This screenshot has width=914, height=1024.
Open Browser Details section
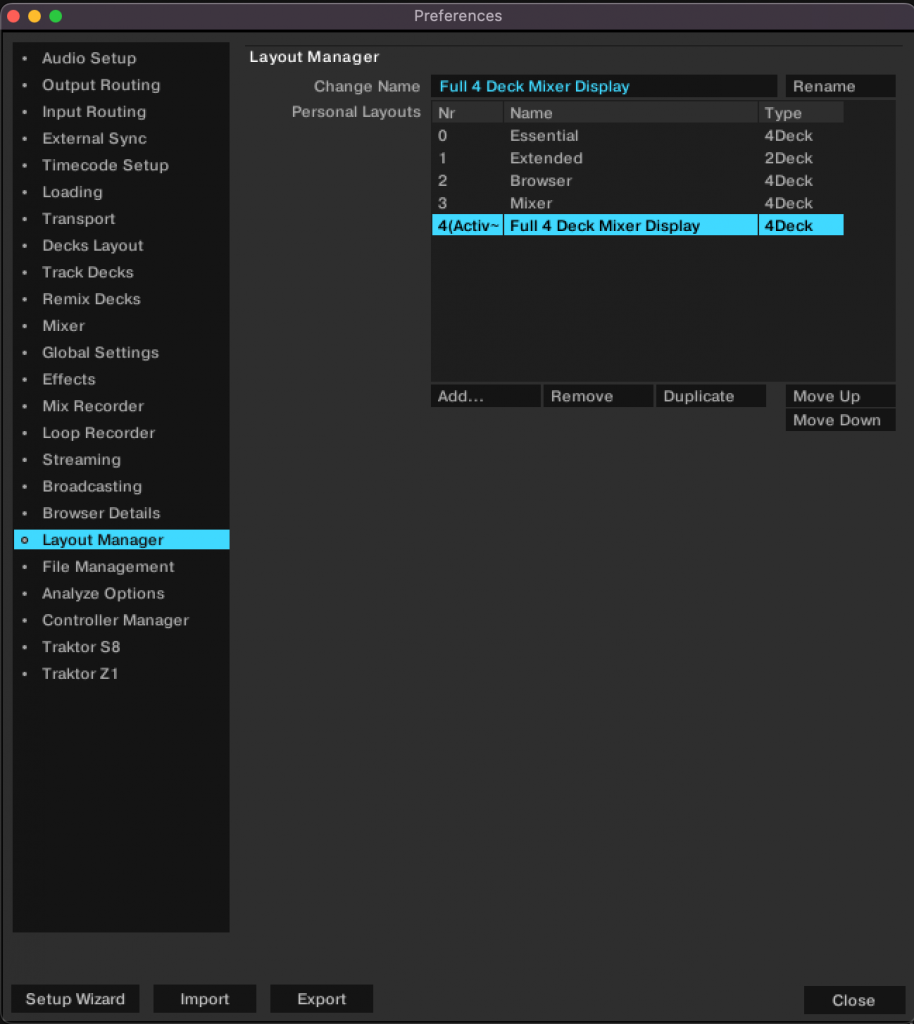tap(121, 513)
